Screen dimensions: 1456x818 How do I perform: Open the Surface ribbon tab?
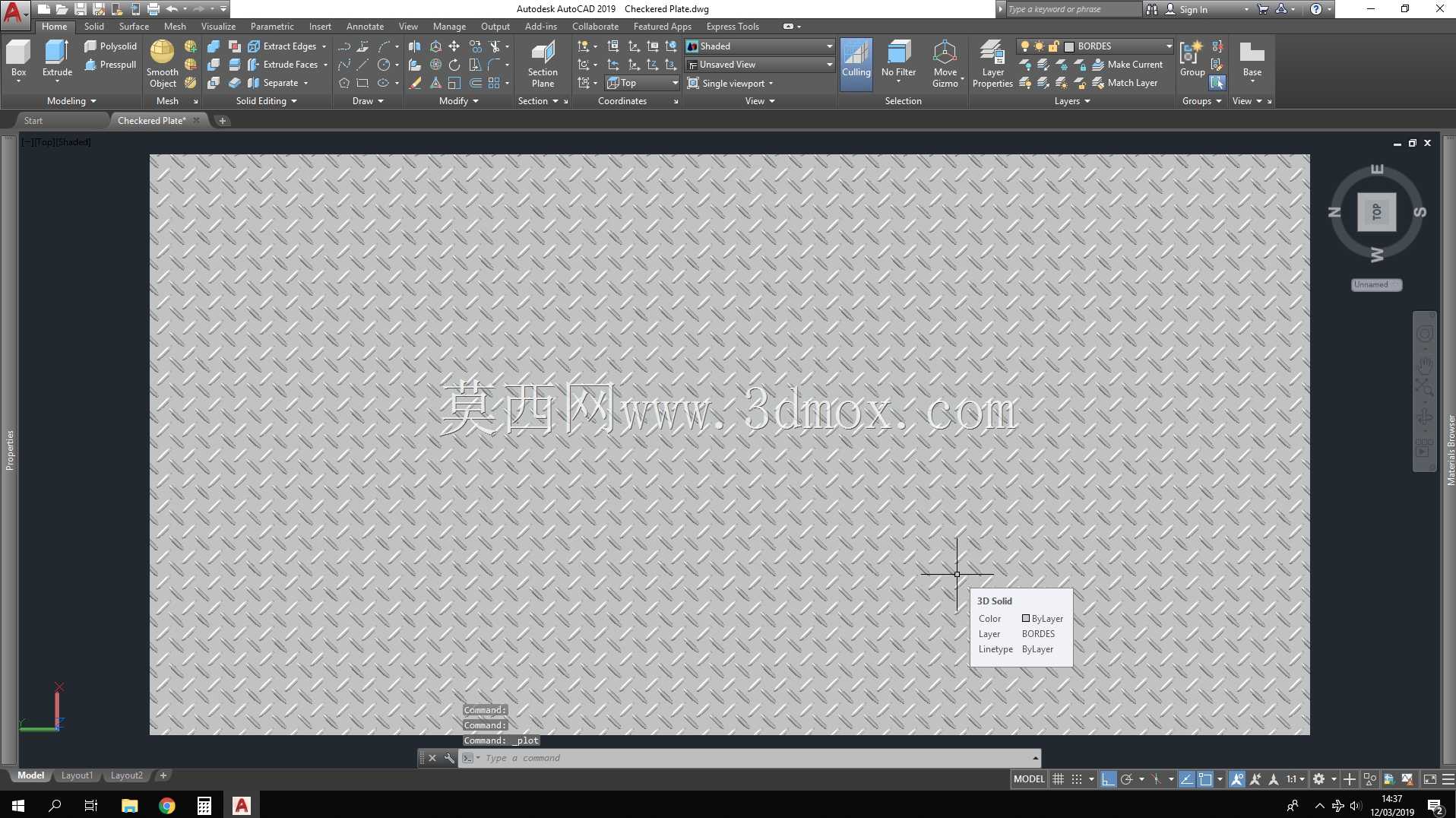[x=134, y=27]
